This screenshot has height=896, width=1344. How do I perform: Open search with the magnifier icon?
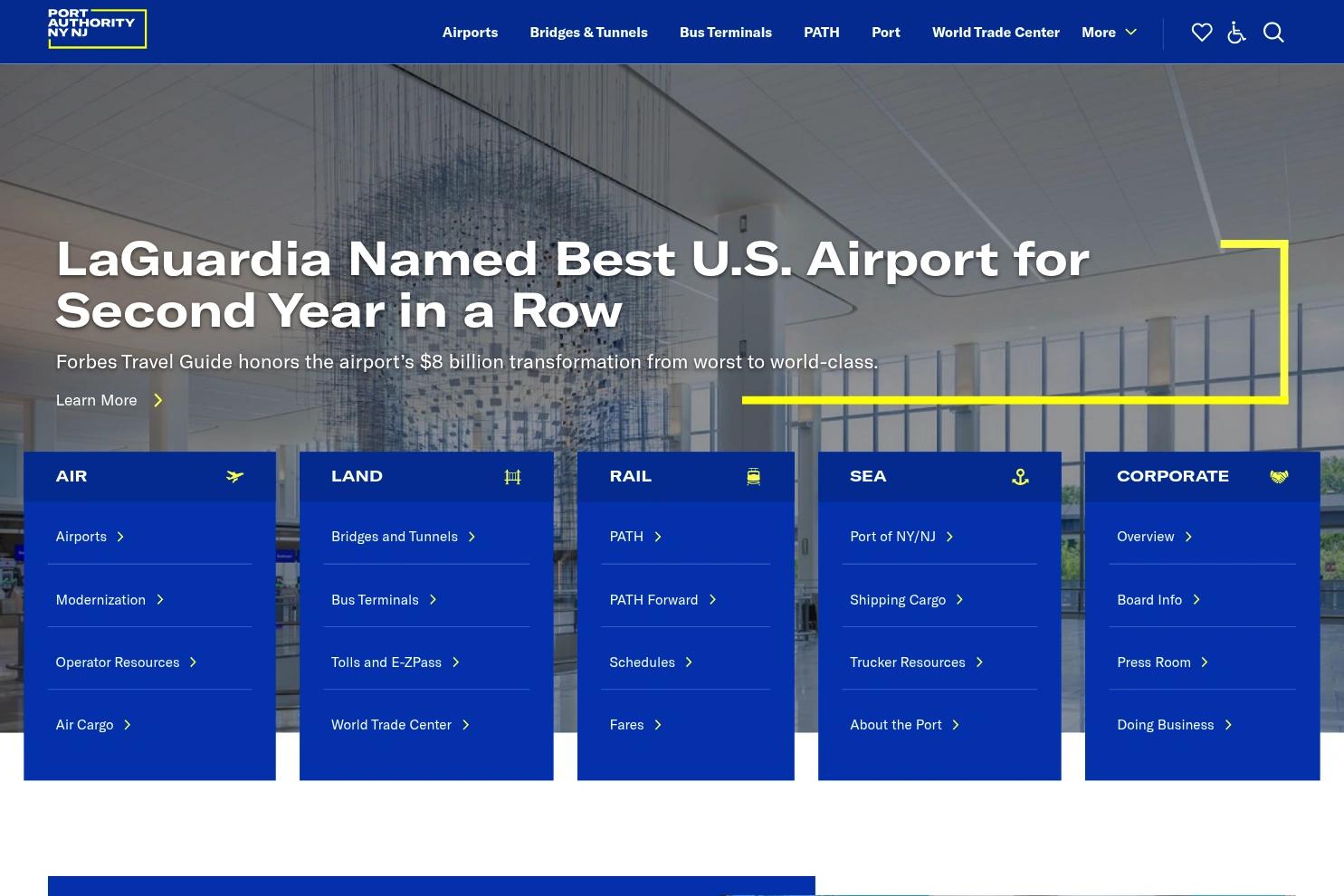[1273, 33]
